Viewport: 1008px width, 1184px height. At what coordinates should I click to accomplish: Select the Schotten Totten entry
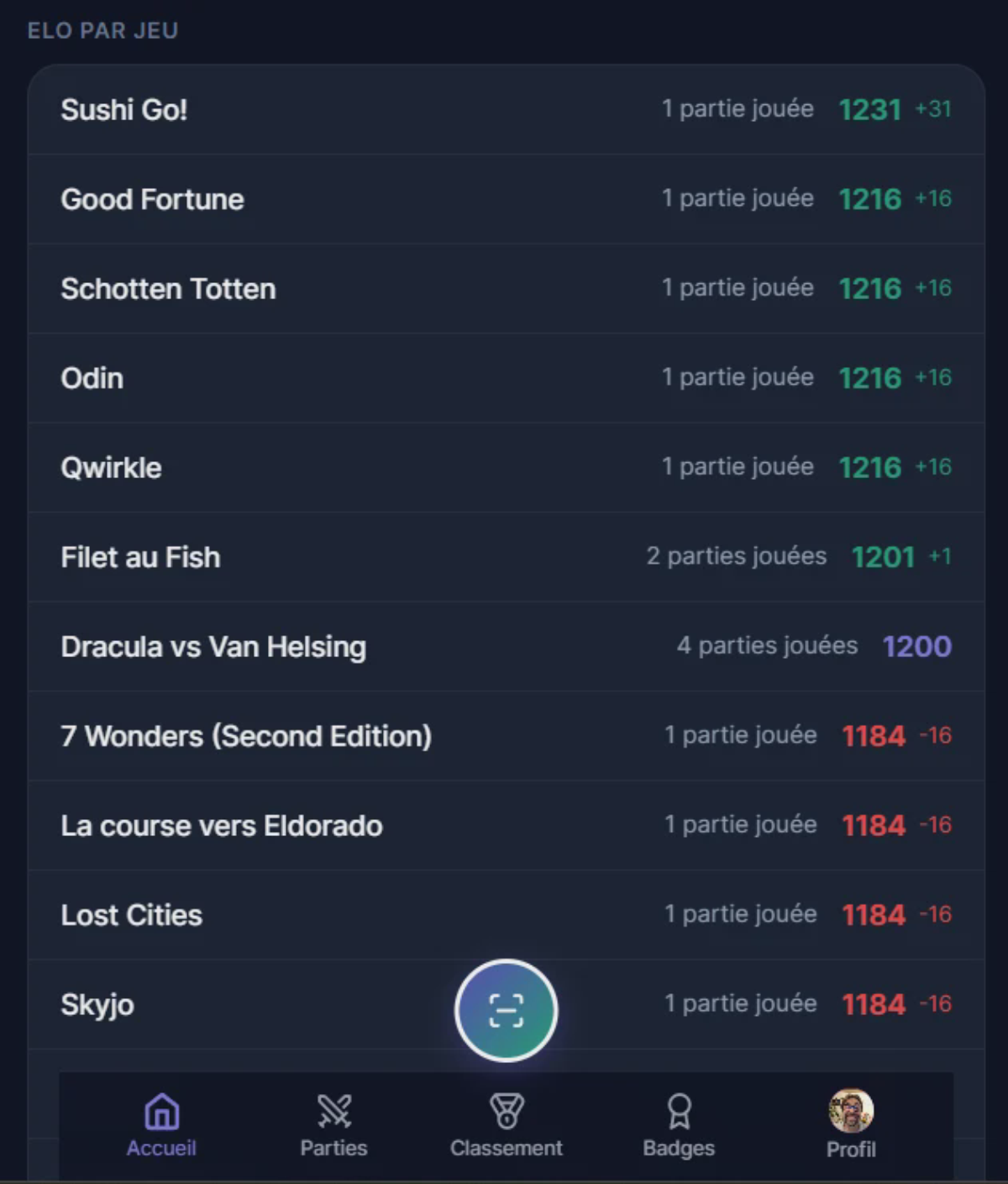507,289
